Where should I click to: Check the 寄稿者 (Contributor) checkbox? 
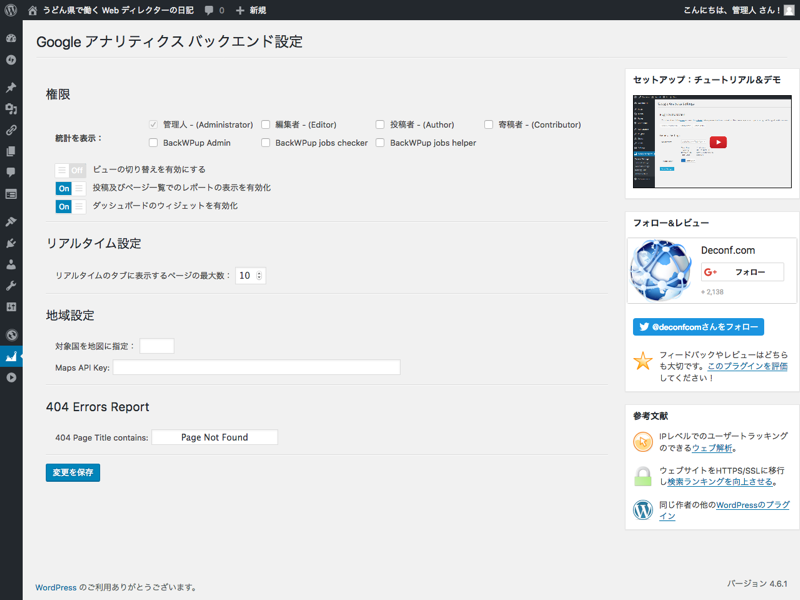(489, 124)
